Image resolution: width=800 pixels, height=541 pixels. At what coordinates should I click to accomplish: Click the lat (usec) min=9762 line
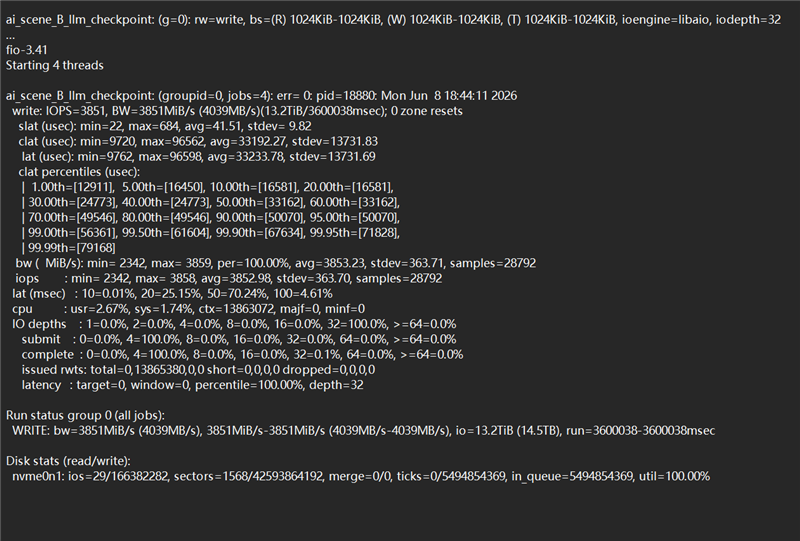click(198, 157)
